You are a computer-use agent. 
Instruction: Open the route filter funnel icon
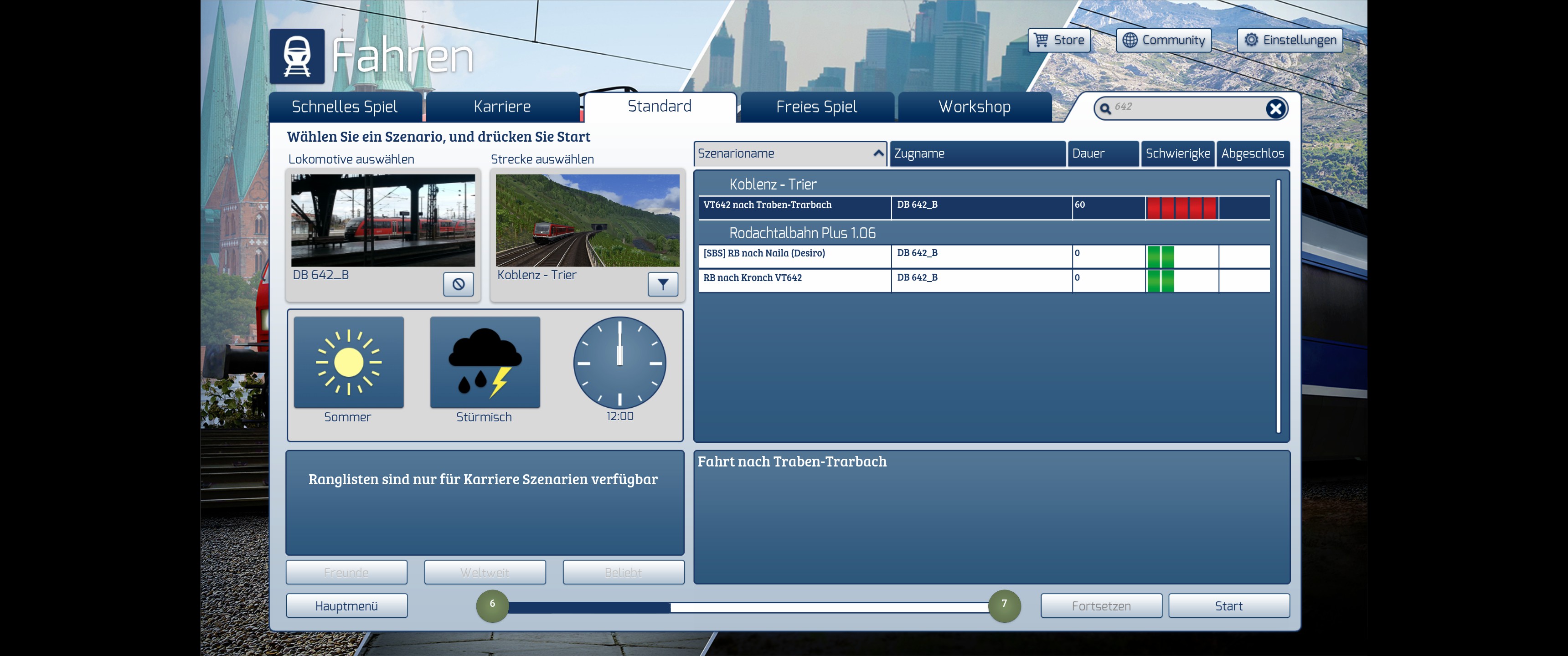pos(663,283)
